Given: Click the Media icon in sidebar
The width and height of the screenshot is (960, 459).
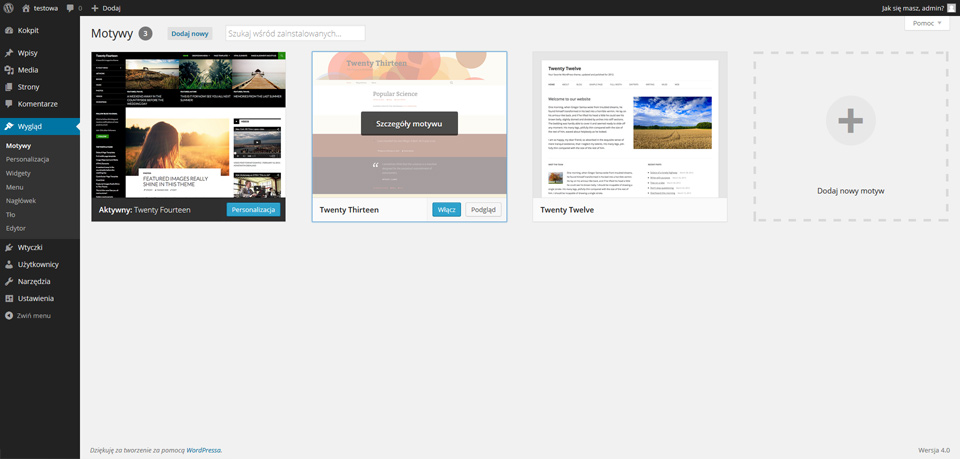Looking at the screenshot, I should point(9,70).
